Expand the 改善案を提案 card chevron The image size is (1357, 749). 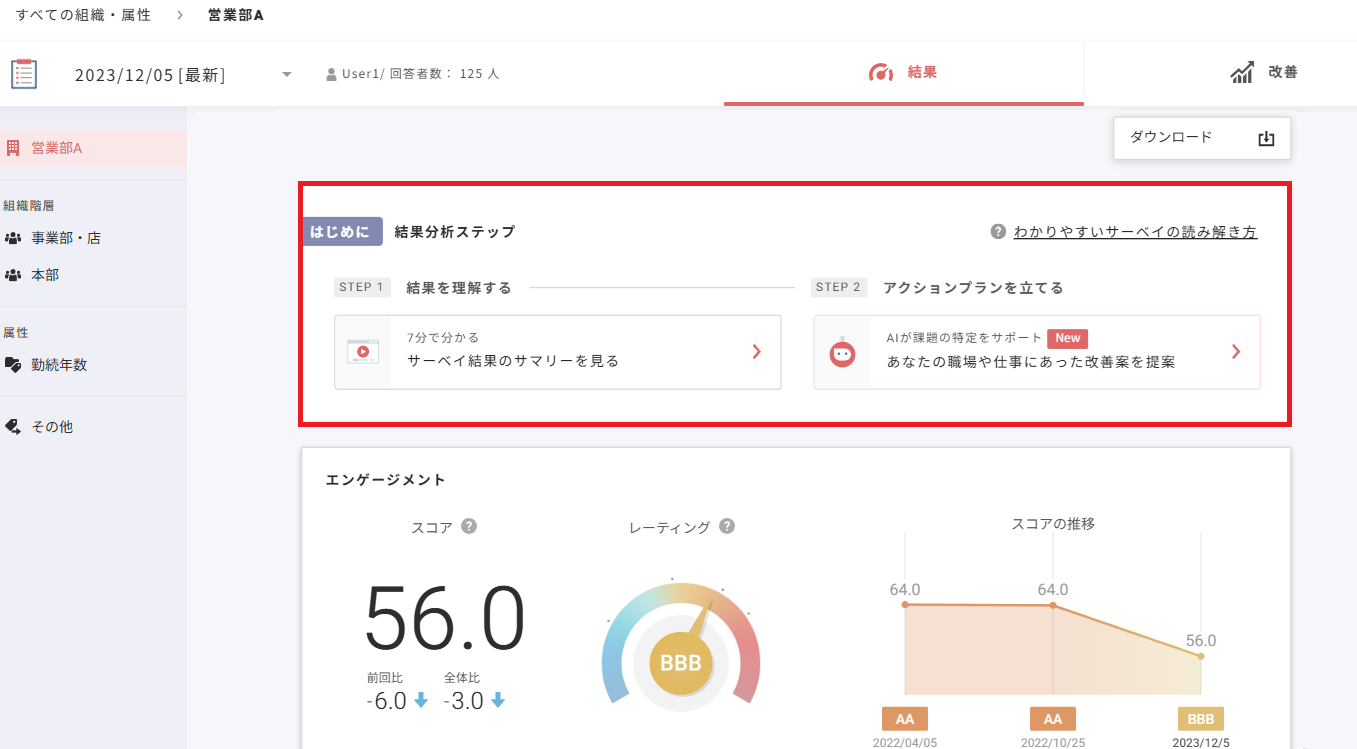pos(1236,352)
